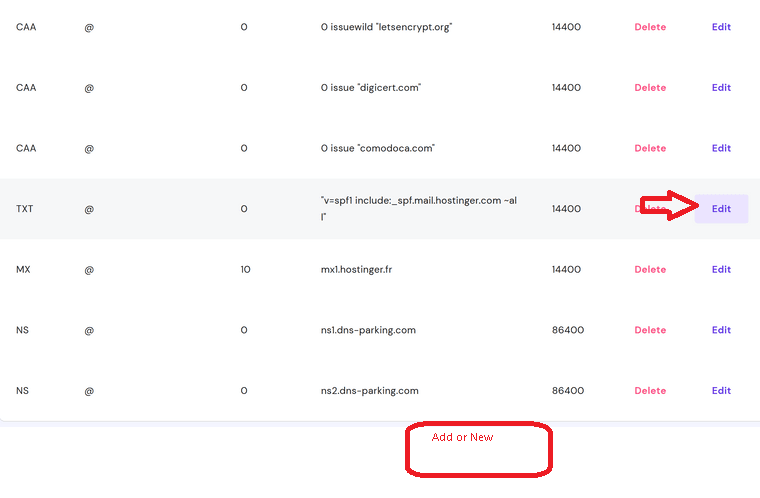Edit the TXT SPF record

[721, 209]
